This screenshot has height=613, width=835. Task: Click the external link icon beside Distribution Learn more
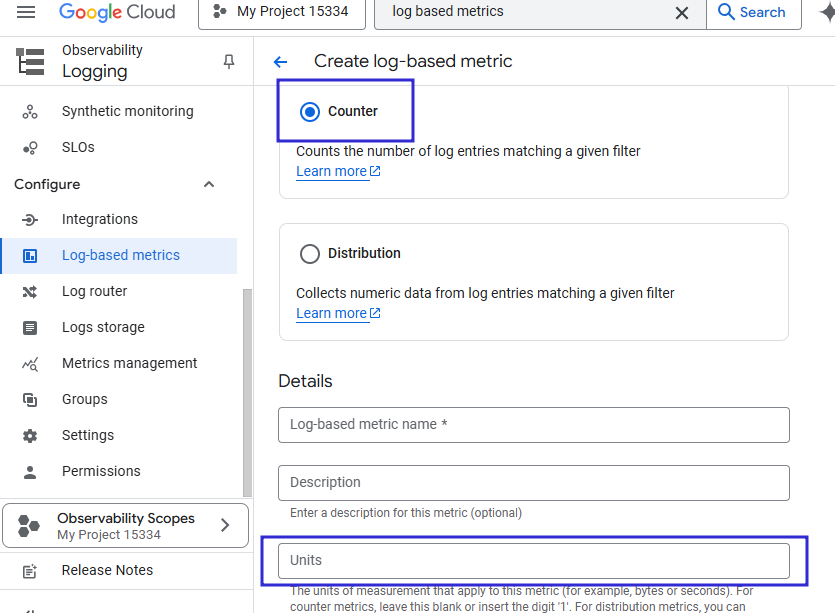pyautogui.click(x=375, y=313)
